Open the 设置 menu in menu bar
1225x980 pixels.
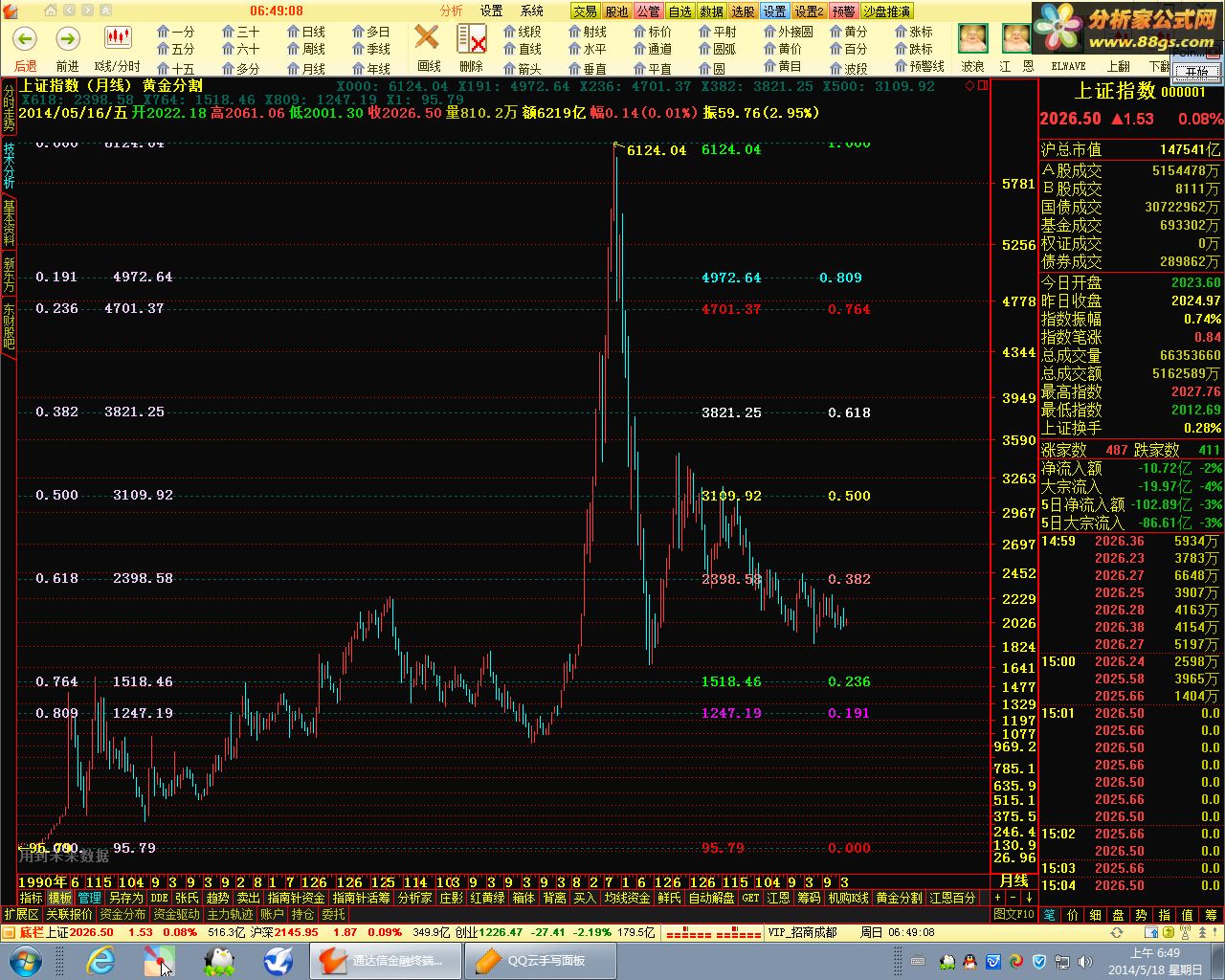pos(492,11)
